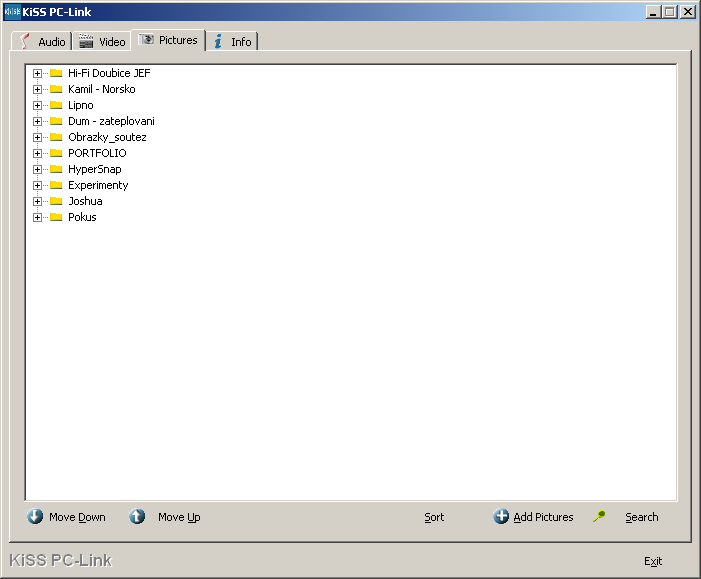The image size is (701, 579).
Task: Click the blue Move Up arrow icon
Action: (x=137, y=516)
